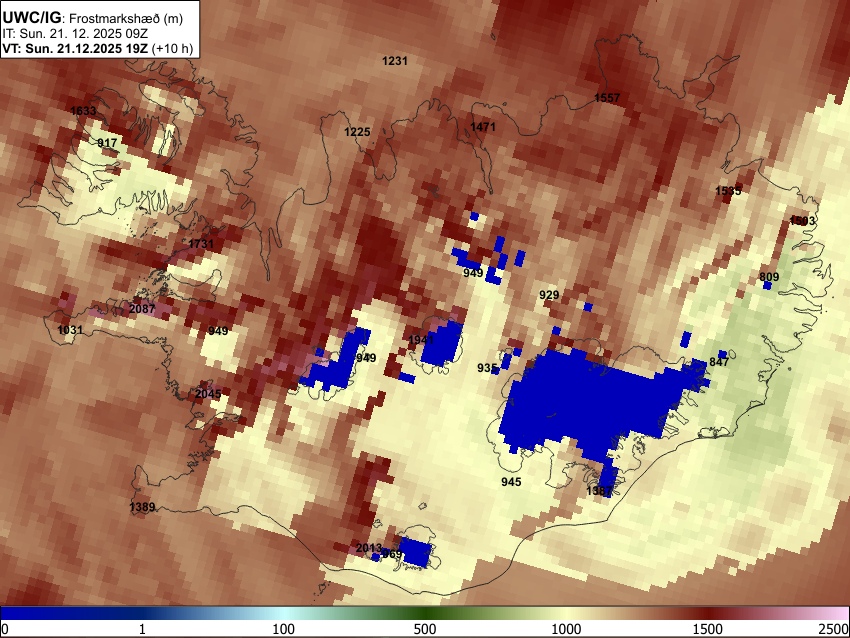Select the 809 label in the Eastfjords

click(x=769, y=277)
